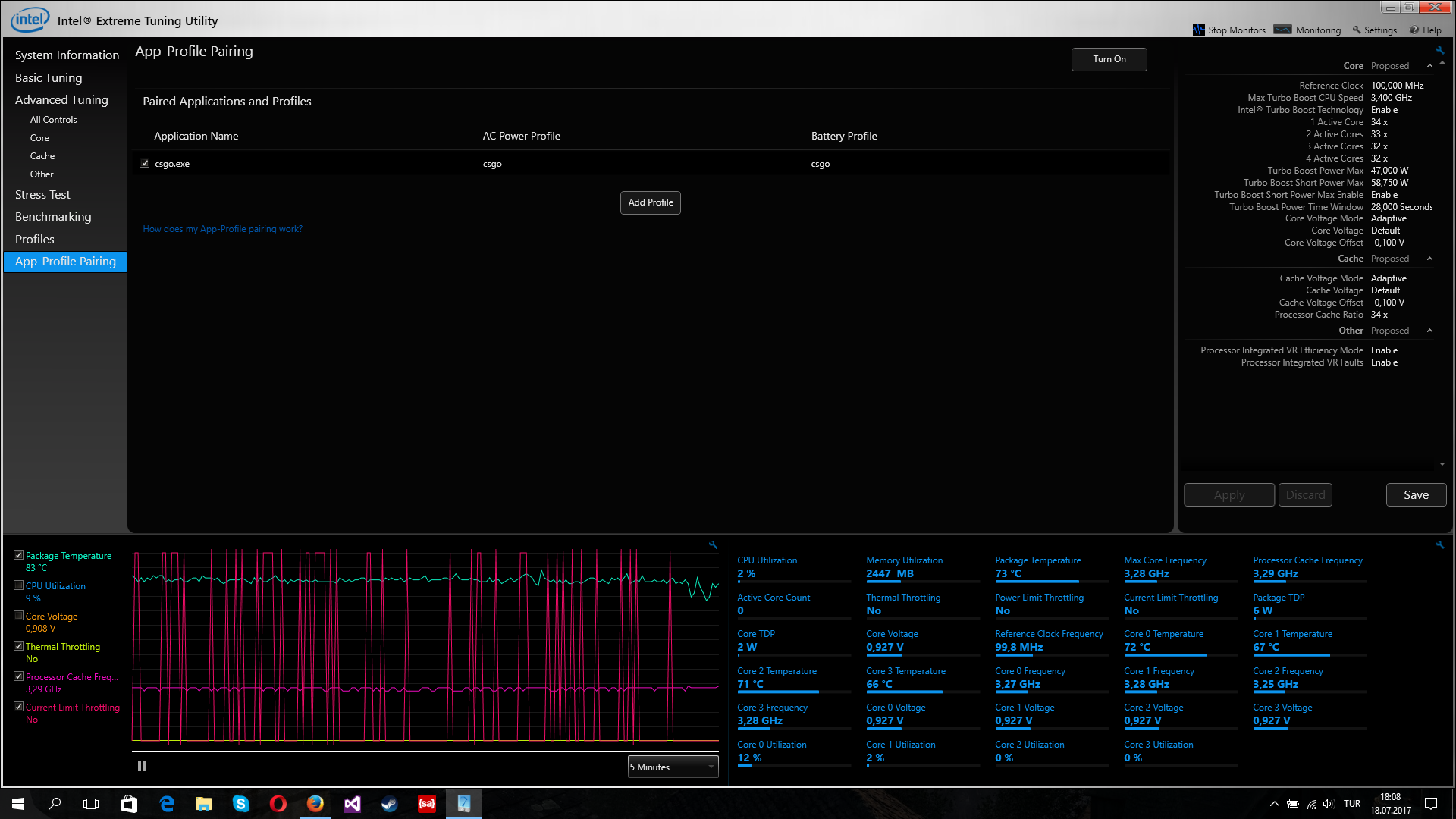Open Task View on the taskbar
The image size is (1456, 819).
point(91,804)
